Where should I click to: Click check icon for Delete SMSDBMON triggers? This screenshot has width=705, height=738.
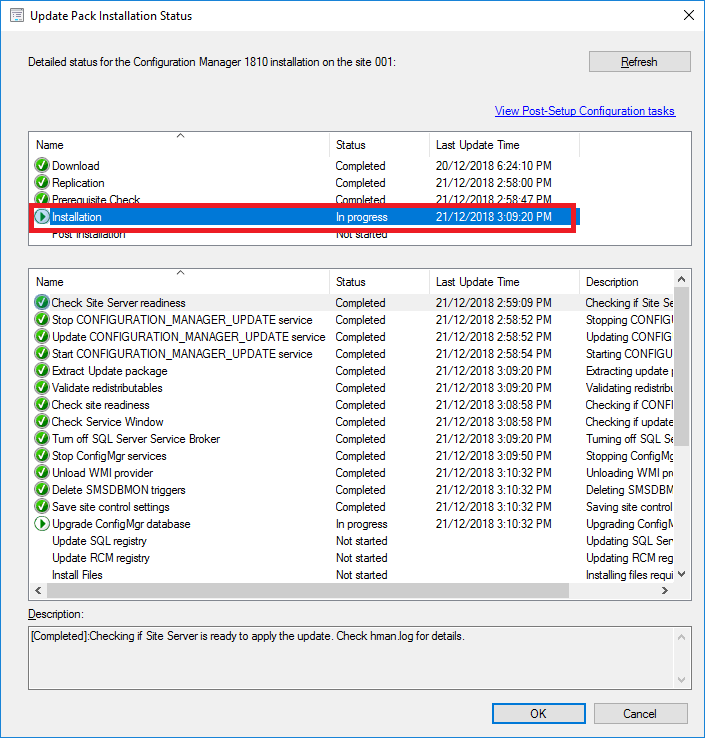click(42, 489)
